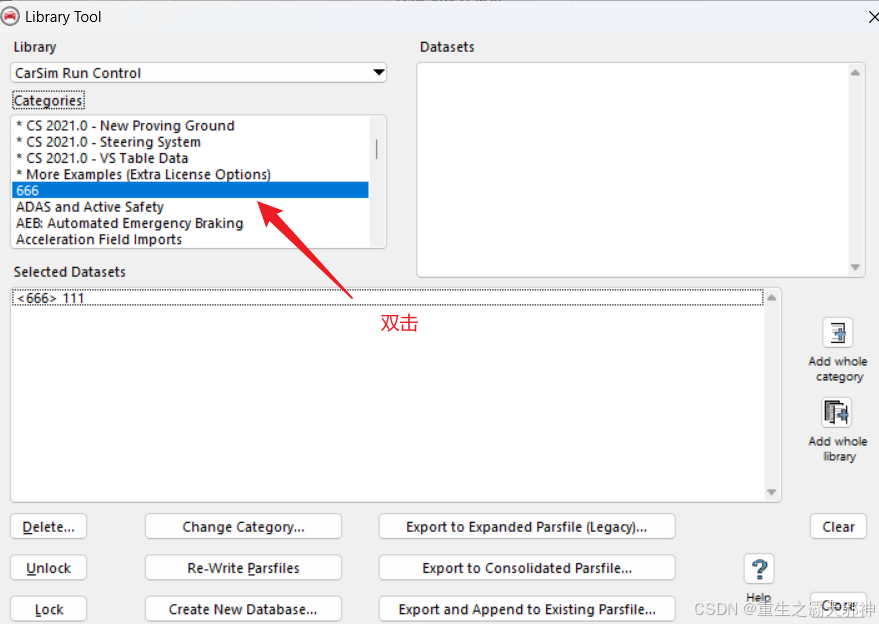Clear the selected datasets list
879x624 pixels.
pos(838,526)
